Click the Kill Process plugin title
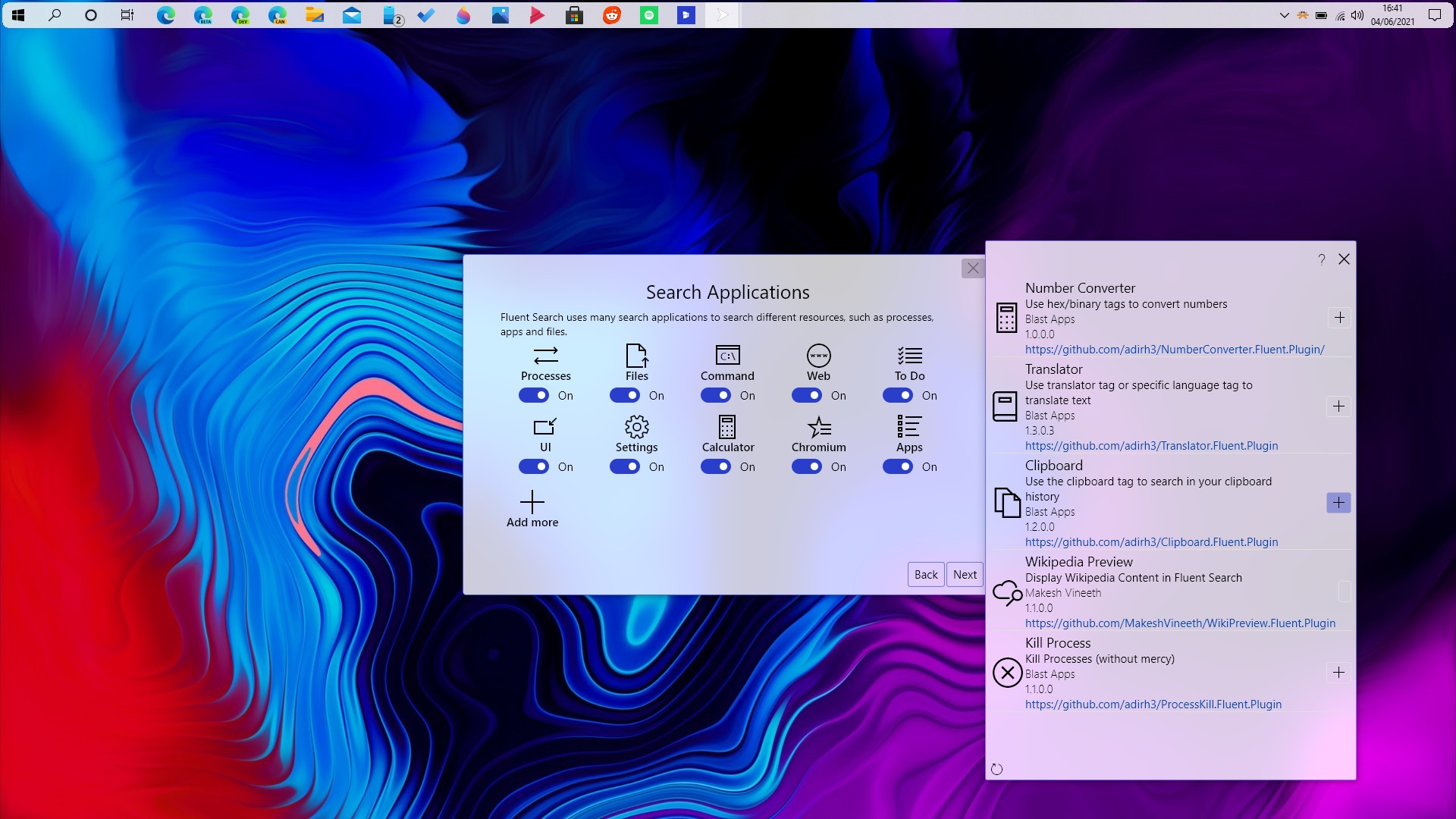The height and width of the screenshot is (819, 1456). click(x=1058, y=643)
